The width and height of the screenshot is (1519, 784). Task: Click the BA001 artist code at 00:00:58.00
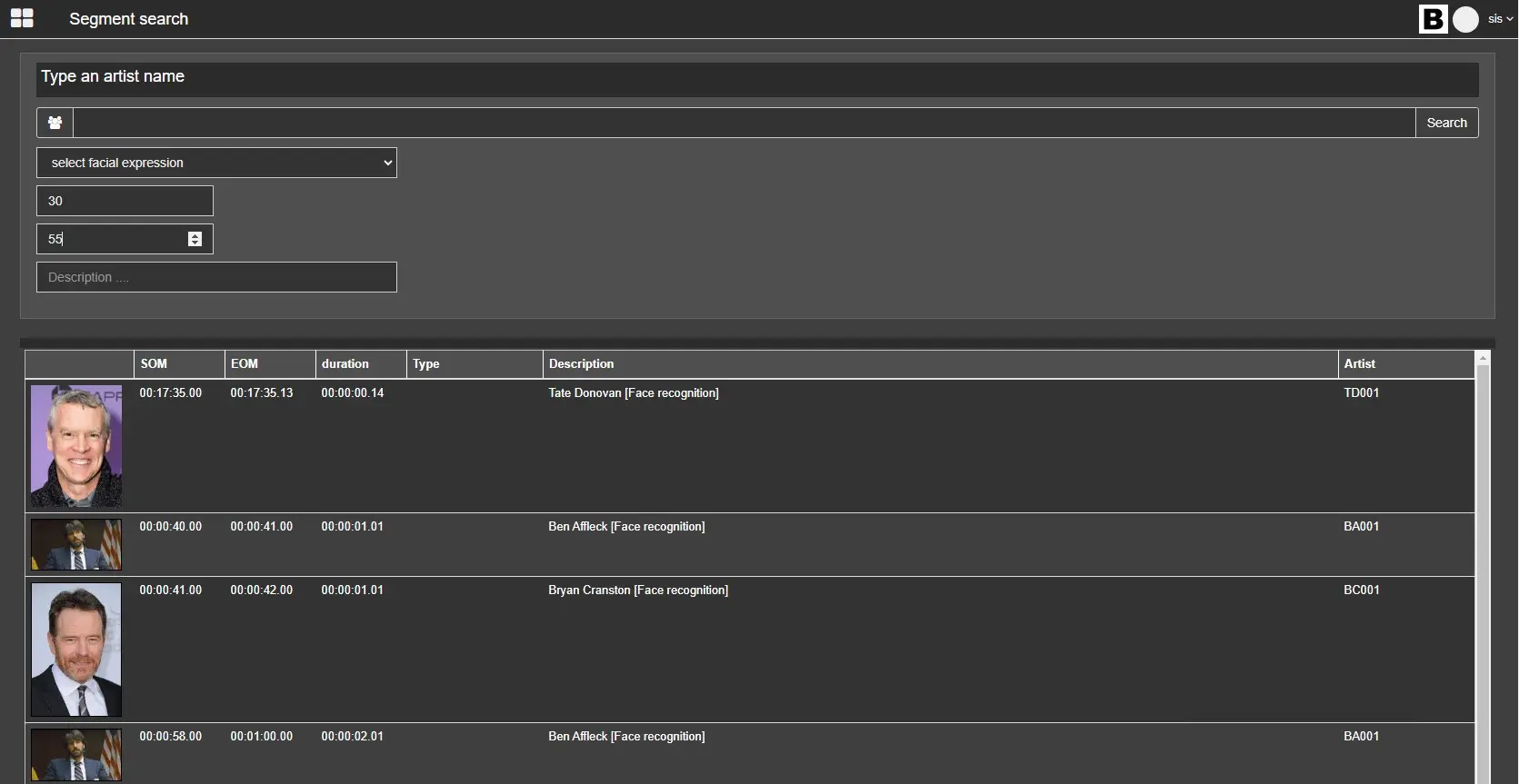[x=1361, y=736]
